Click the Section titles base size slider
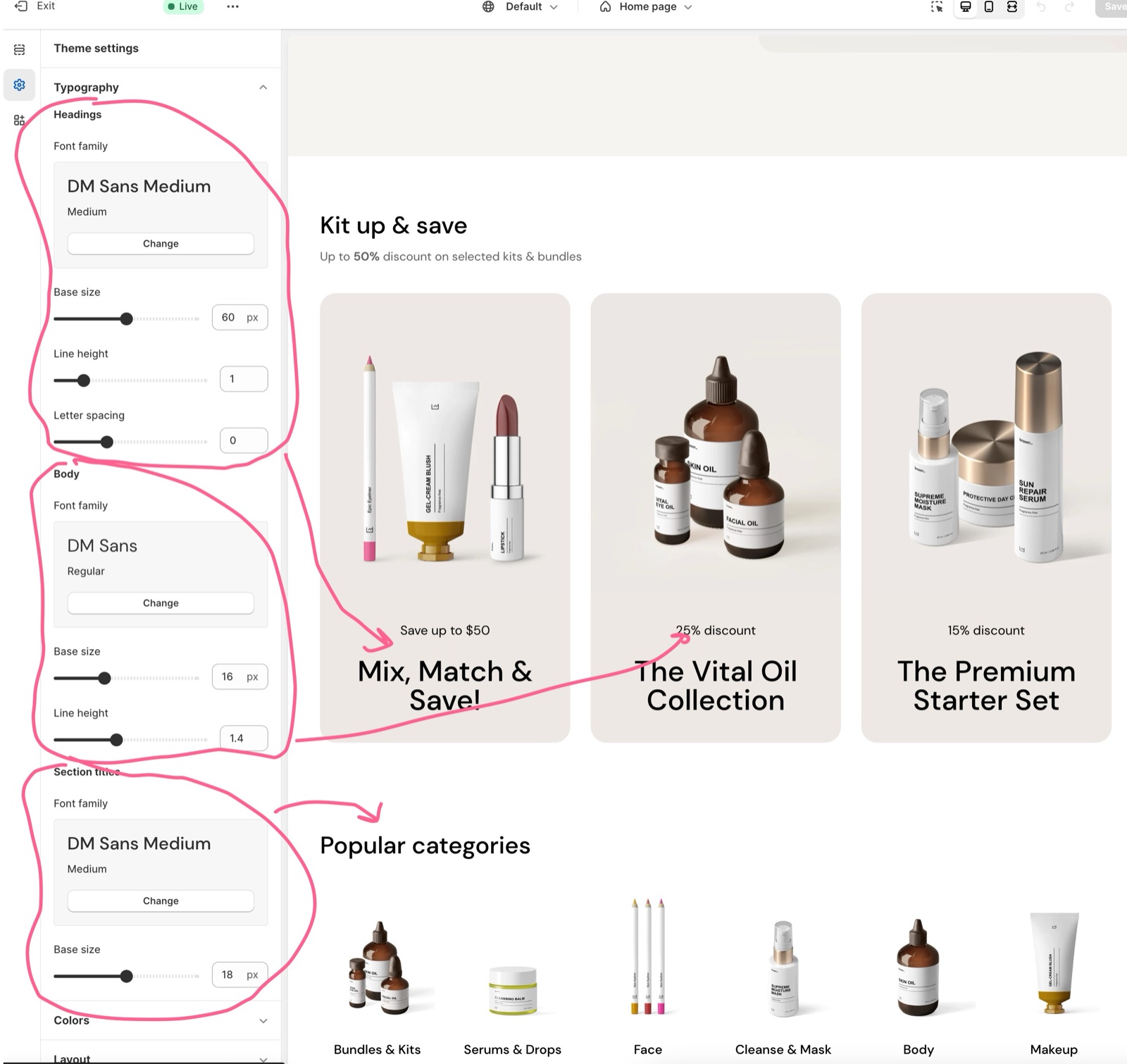Viewport: 1127px width, 1064px height. pyautogui.click(x=127, y=976)
